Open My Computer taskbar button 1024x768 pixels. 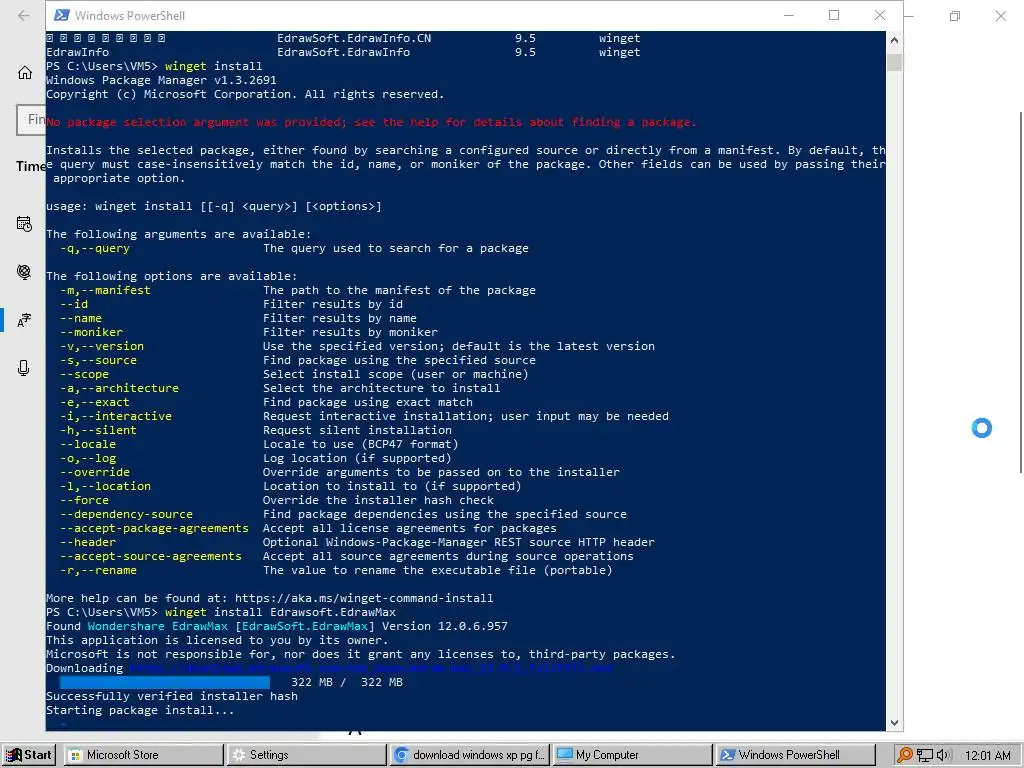[633, 755]
